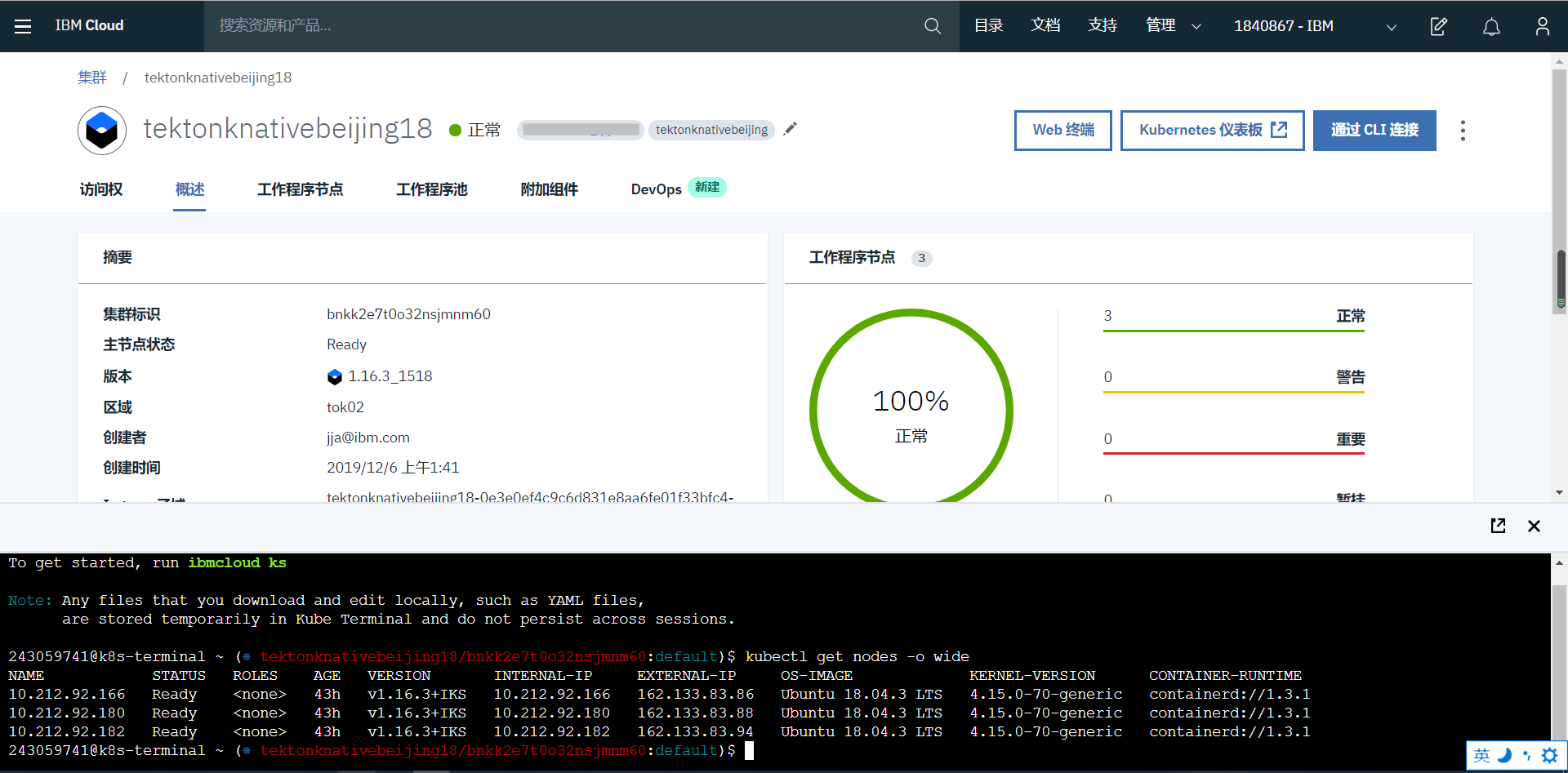Click the tektonknativebeijing tag
This screenshot has width=1568, height=773.
(711, 130)
